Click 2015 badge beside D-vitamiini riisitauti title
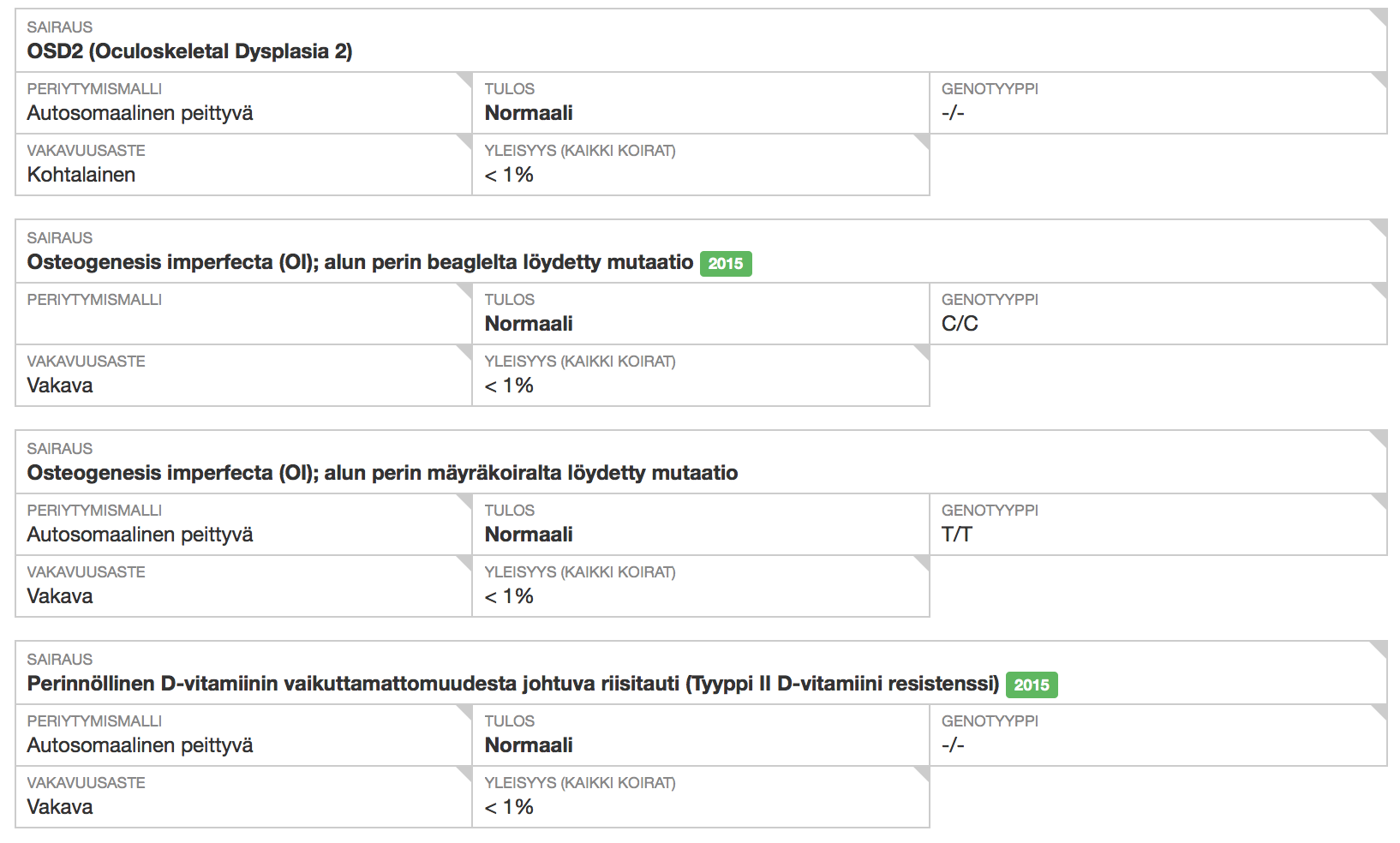The height and width of the screenshot is (843, 1400). tap(1032, 685)
